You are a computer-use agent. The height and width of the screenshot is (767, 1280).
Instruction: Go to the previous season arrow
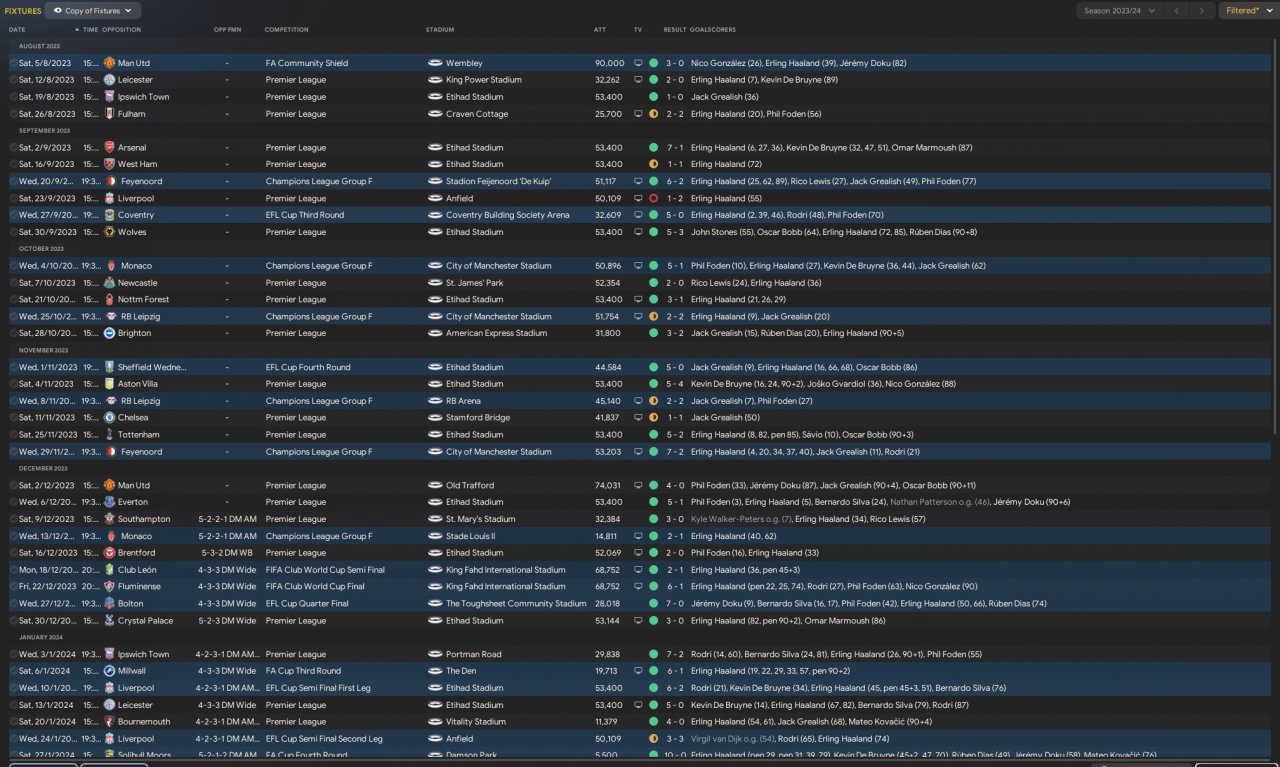coord(1177,10)
